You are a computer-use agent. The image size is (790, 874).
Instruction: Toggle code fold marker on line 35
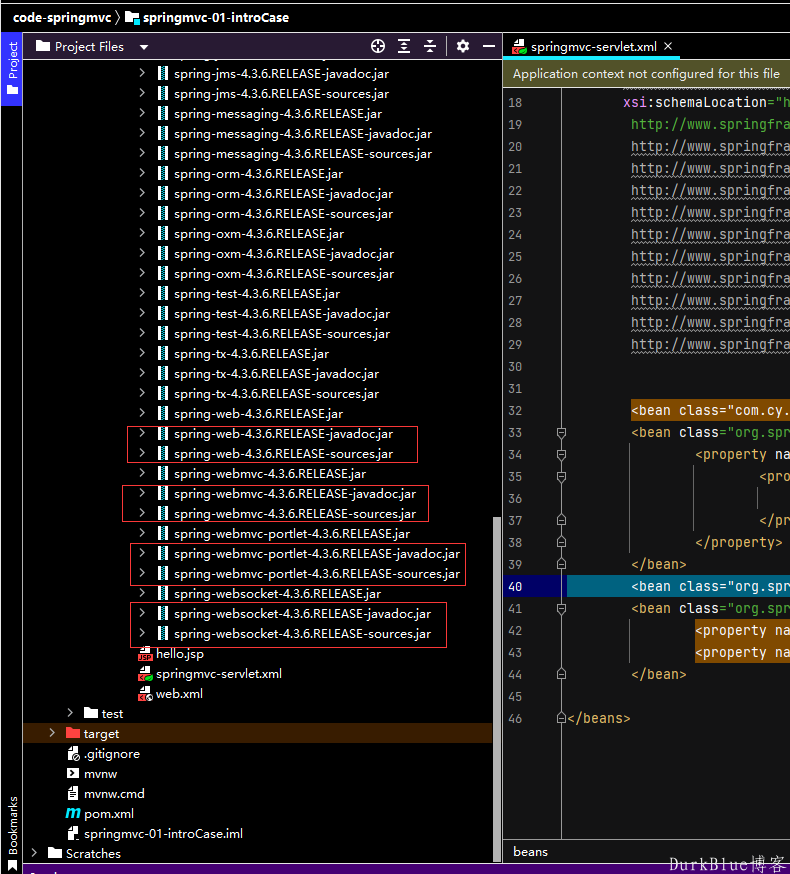[x=561, y=477]
